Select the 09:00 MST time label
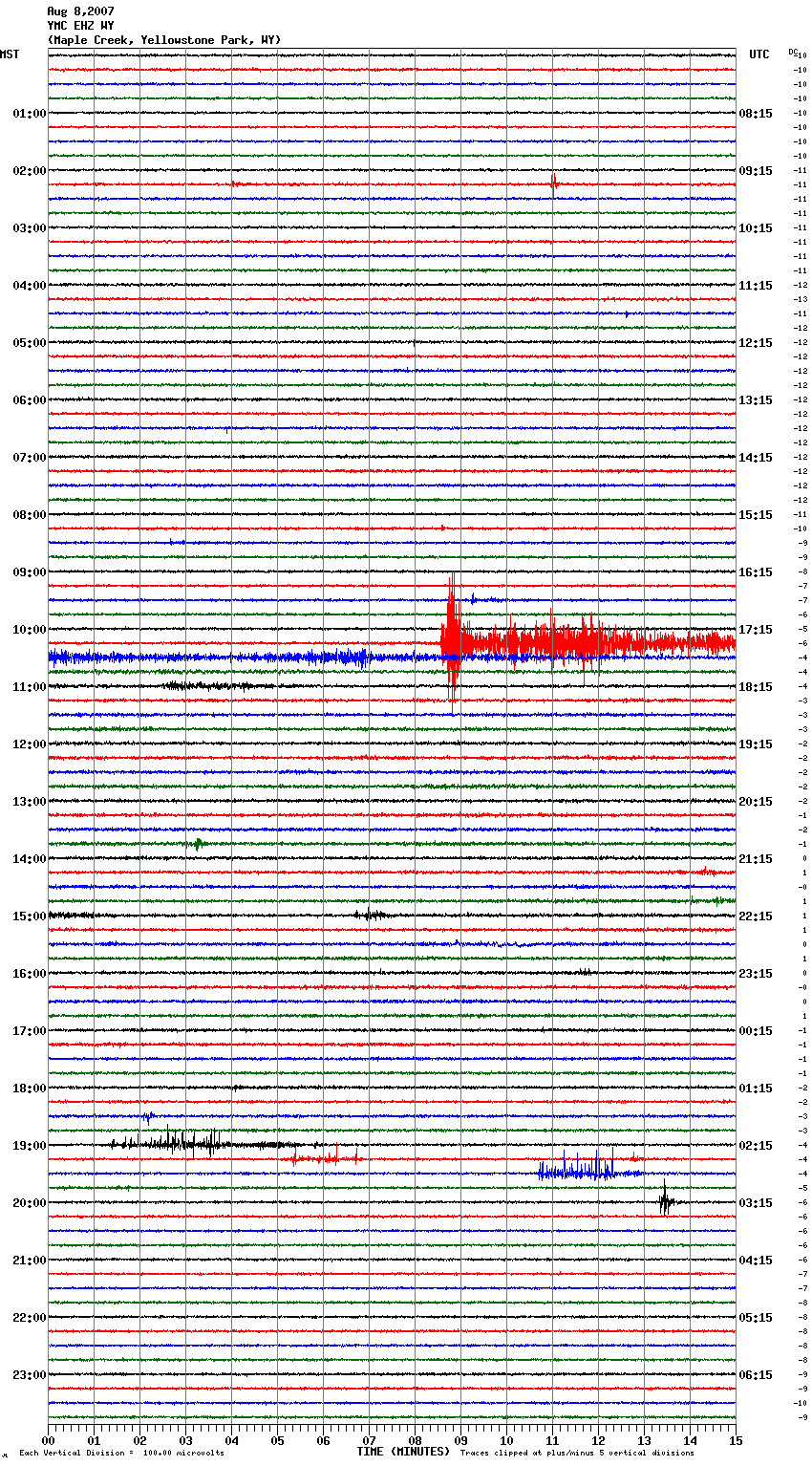Viewport: 812px width, 1466px height. tap(29, 572)
